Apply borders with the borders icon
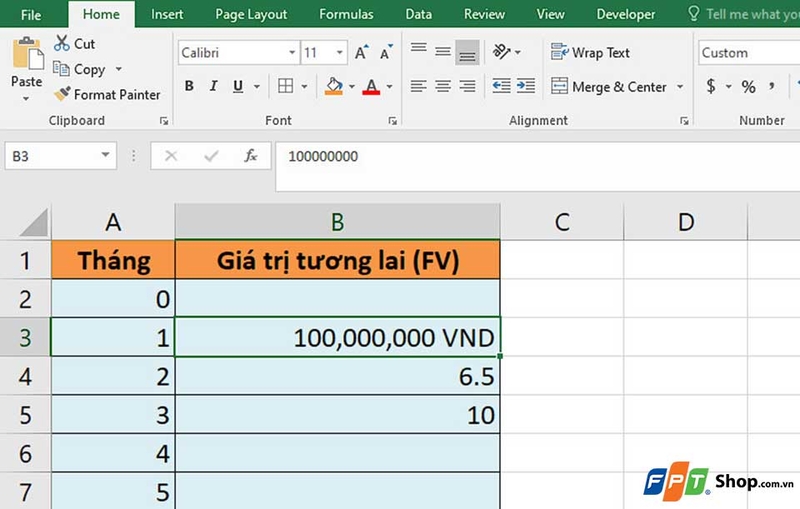800x509 pixels. point(285,86)
